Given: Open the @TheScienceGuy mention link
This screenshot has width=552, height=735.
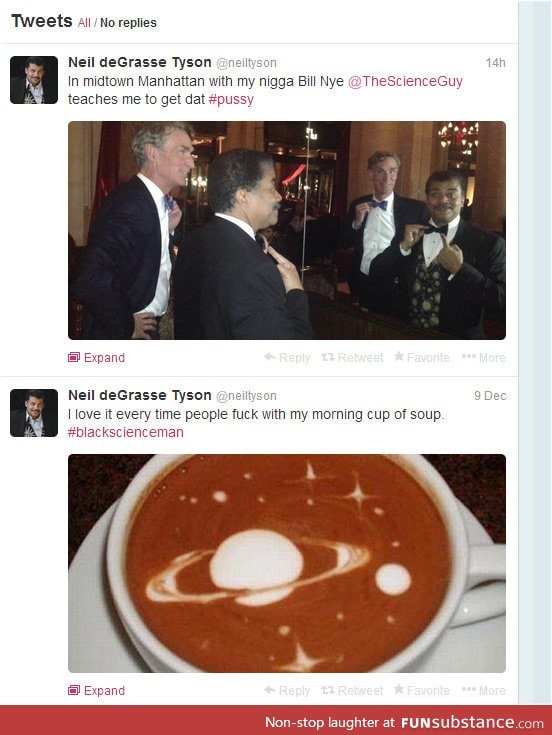Looking at the screenshot, I should click(405, 81).
